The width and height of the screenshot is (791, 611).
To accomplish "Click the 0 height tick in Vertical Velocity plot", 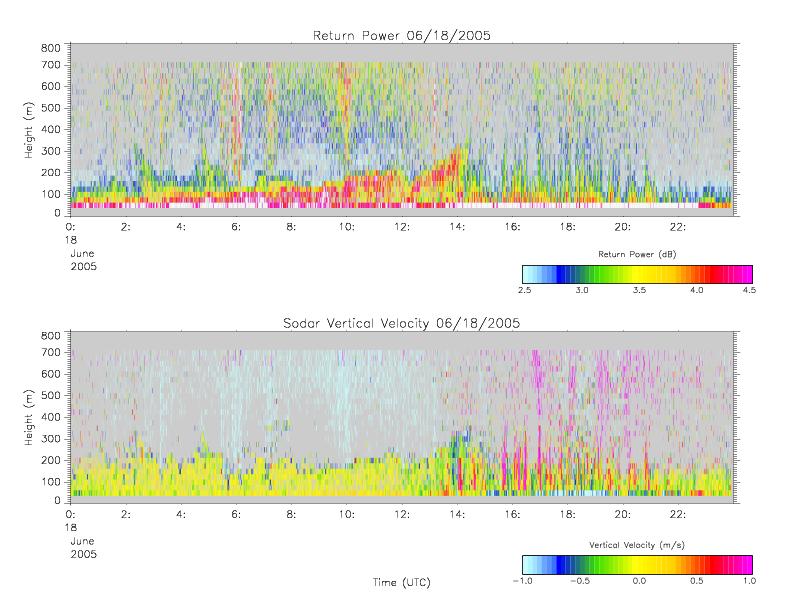I will click(57, 501).
